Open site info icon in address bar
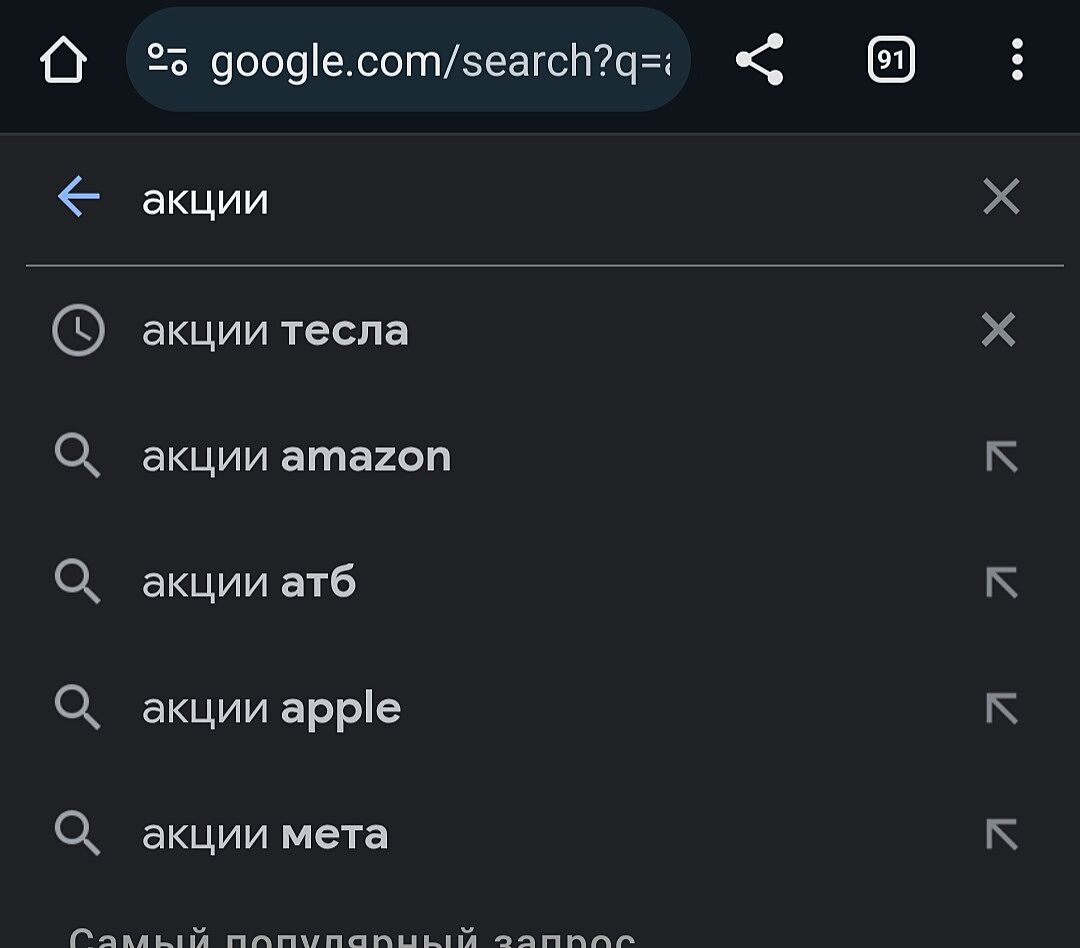This screenshot has height=948, width=1080. pos(167,61)
